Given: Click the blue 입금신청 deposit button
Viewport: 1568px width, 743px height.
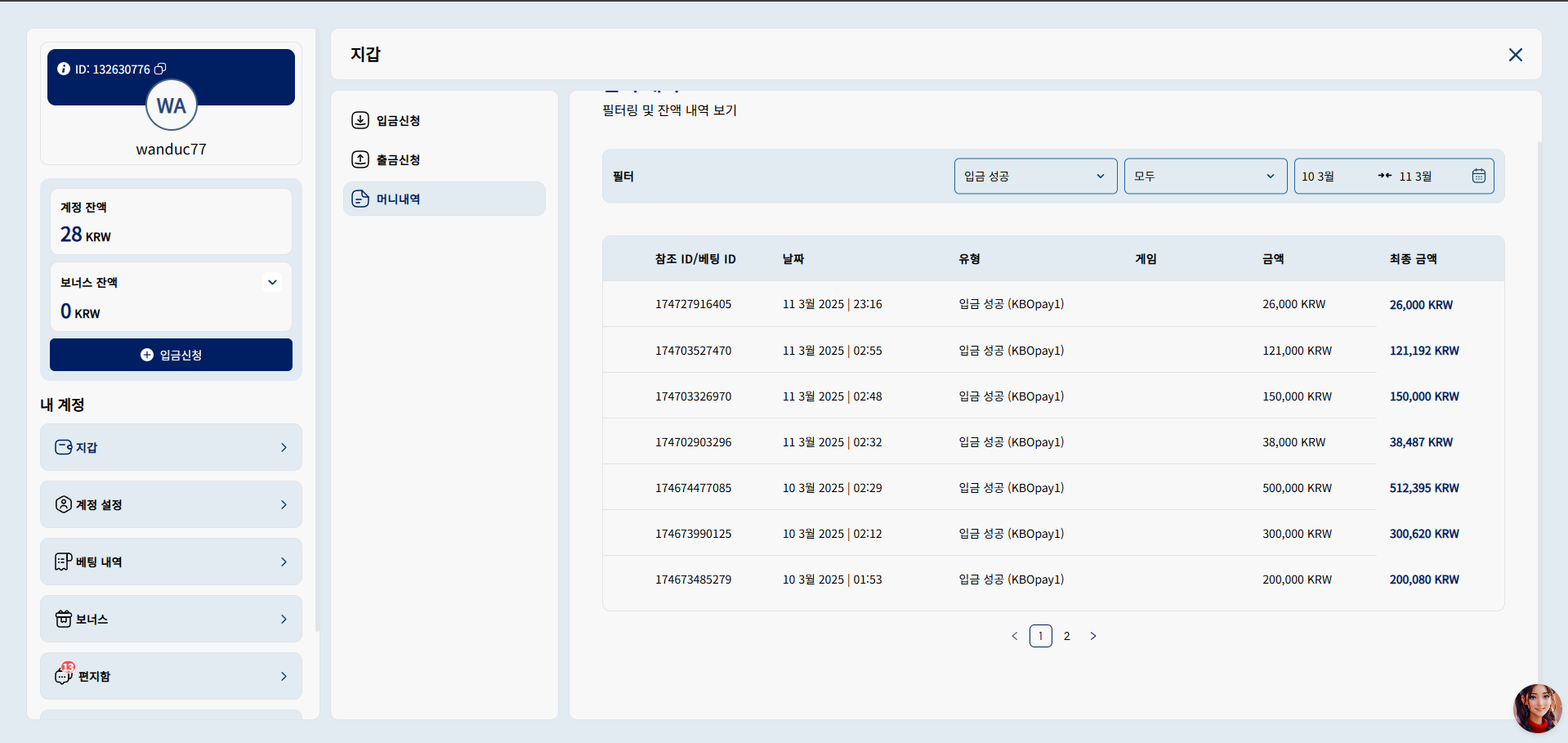Looking at the screenshot, I should pyautogui.click(x=171, y=355).
